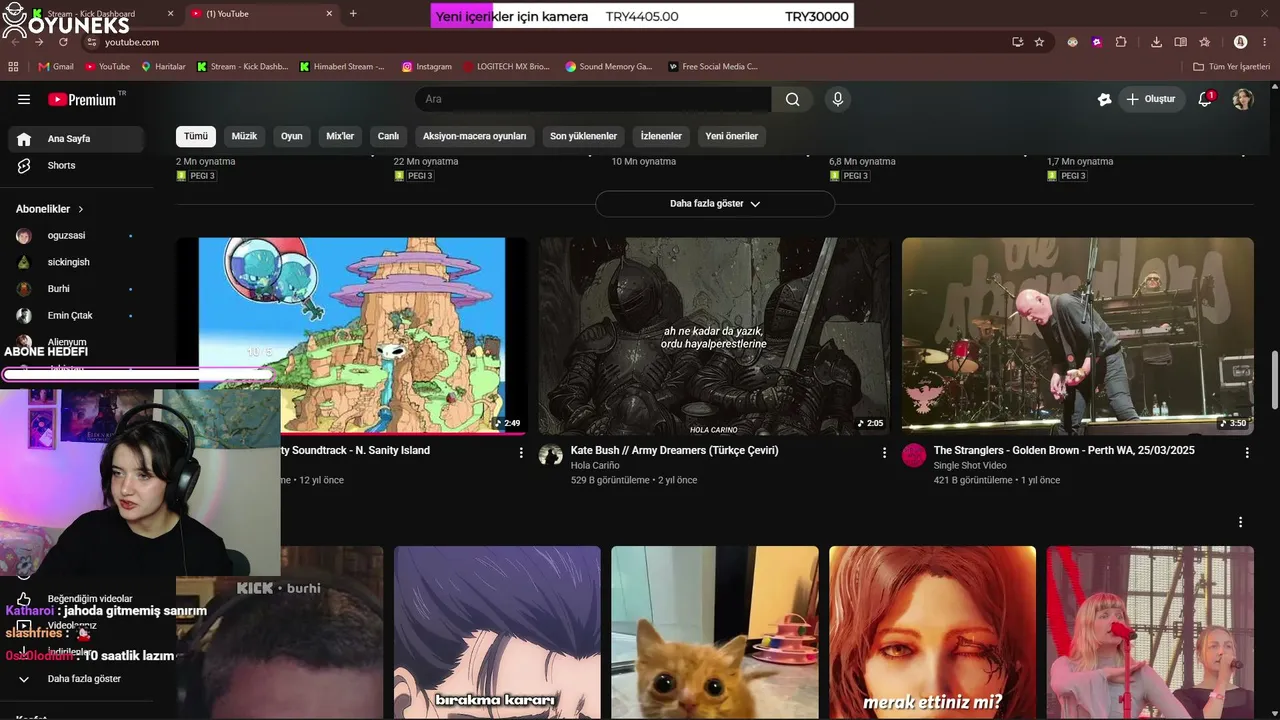Select the Müzik filter chip
The image size is (1280, 720).
click(x=244, y=136)
